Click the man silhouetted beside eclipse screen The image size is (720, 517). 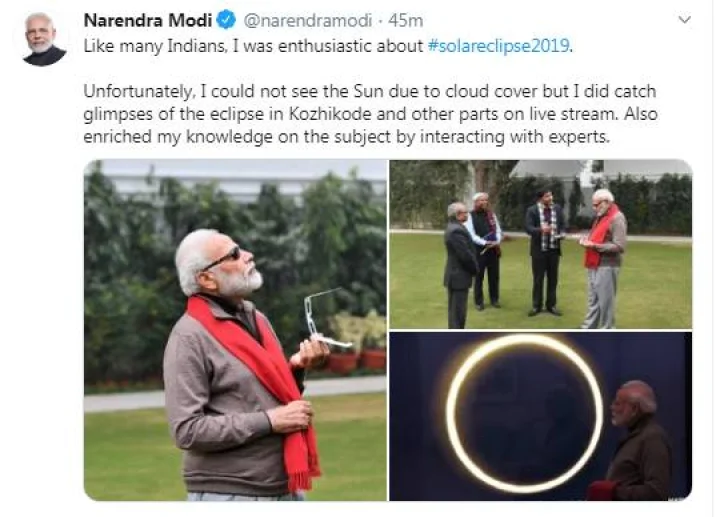pyautogui.click(x=640, y=440)
